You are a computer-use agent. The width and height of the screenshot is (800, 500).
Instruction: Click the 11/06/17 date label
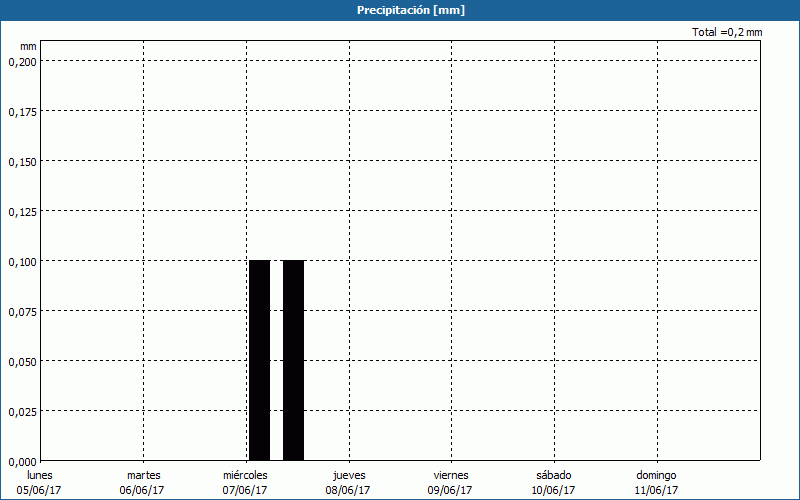(656, 490)
